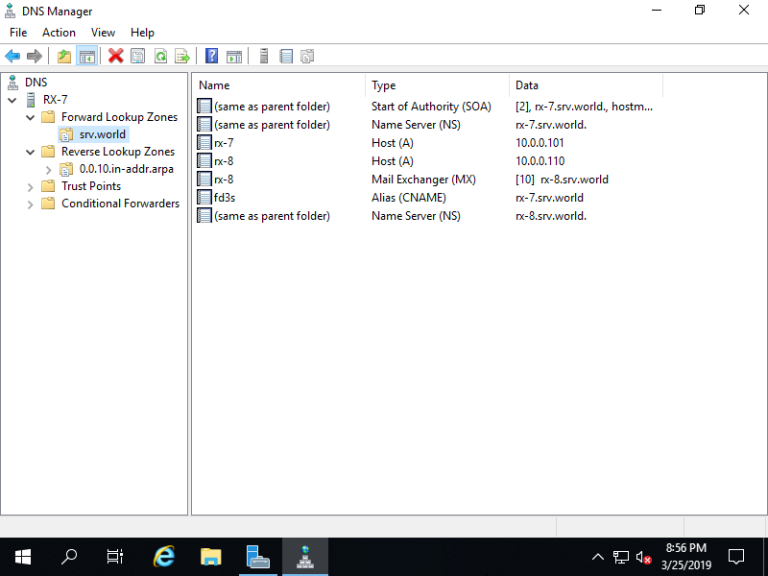
Task: Toggle Show/Hide Action Pane toolbar icon
Action: pyautogui.click(x=234, y=56)
